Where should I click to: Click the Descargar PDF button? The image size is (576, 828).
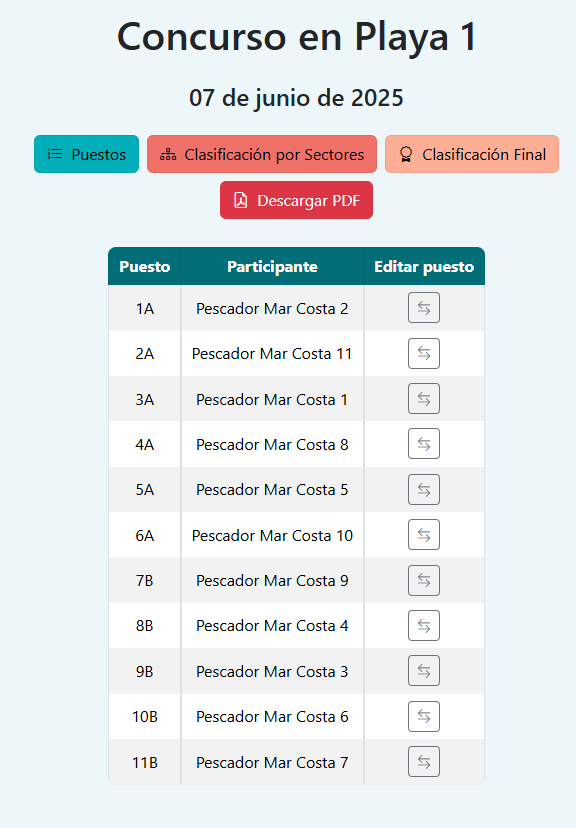[296, 200]
